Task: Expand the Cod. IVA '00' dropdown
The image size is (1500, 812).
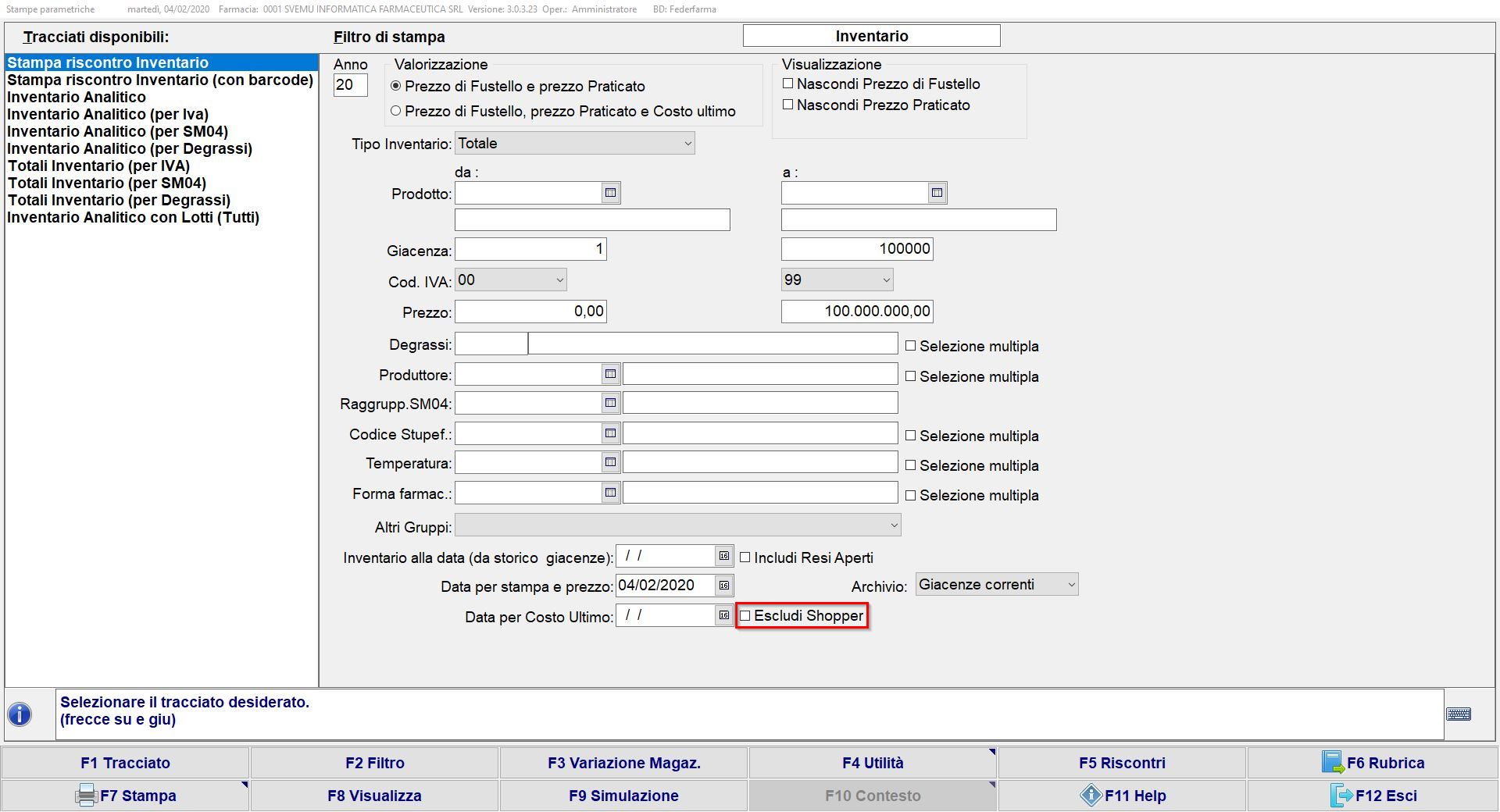Action: point(559,280)
